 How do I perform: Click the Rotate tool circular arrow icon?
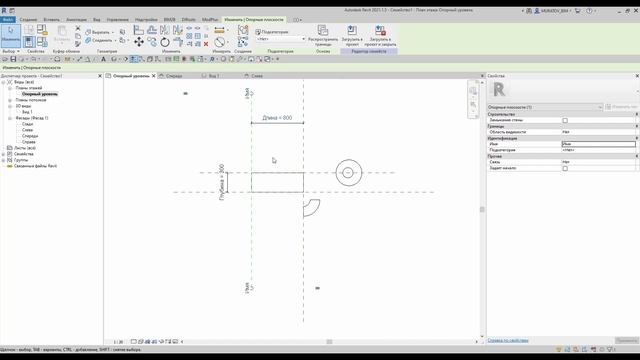(165, 42)
